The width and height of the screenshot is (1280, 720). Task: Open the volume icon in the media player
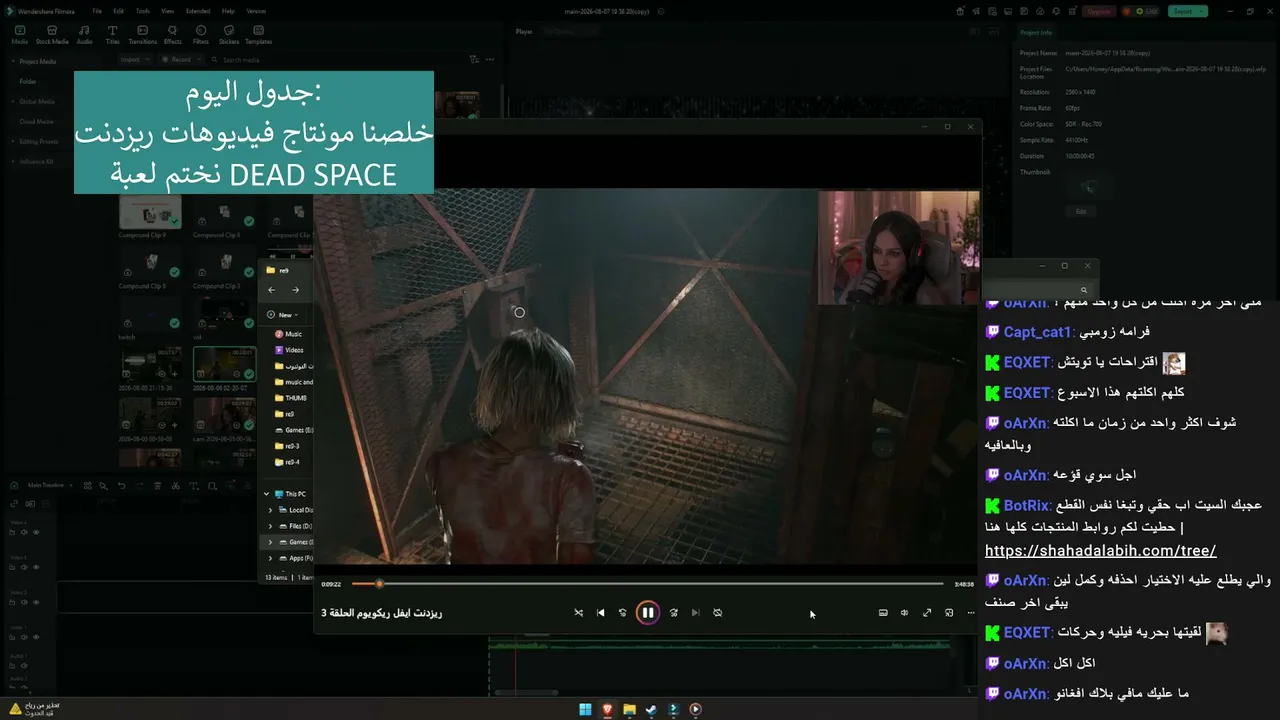(x=904, y=613)
